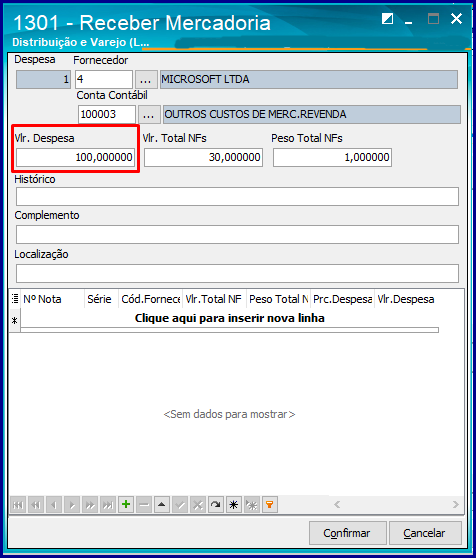Jump to prior page of records
Image resolution: width=476 pixels, height=558 pixels.
(36, 504)
